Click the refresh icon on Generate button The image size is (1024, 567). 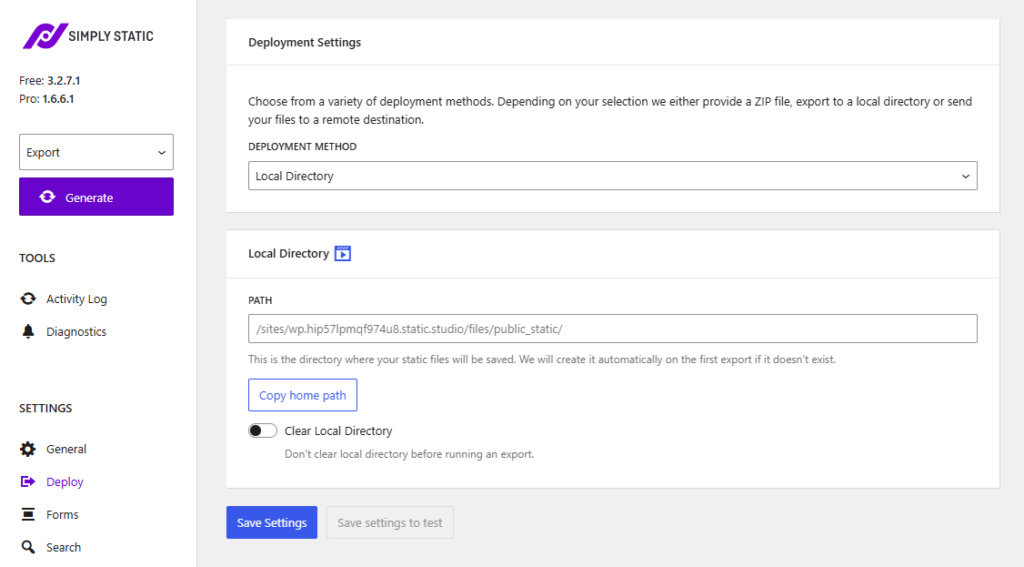point(47,197)
